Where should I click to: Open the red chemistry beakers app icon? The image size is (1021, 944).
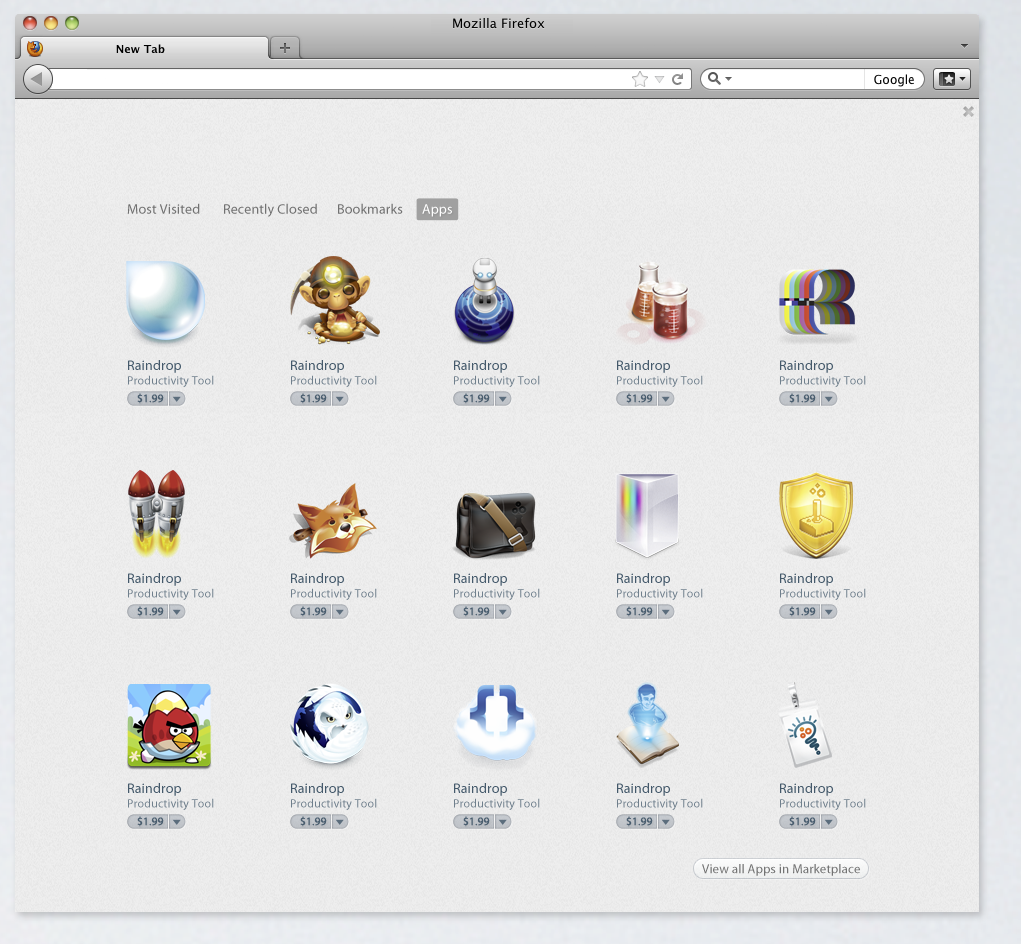tap(660, 301)
